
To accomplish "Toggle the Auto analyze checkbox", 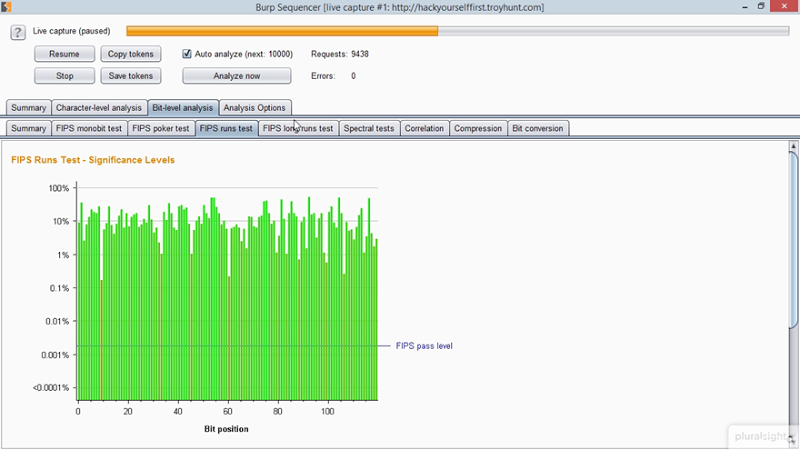I will click(187, 54).
